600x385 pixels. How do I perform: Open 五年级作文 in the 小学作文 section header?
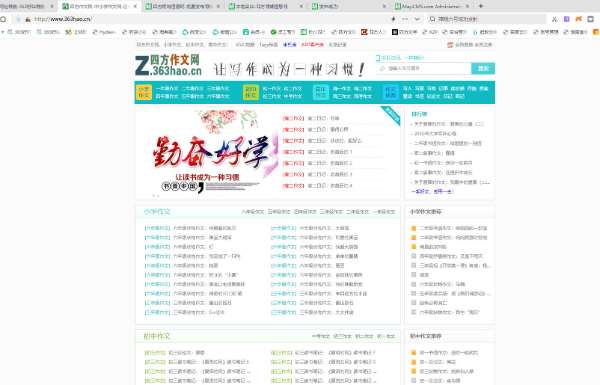(x=279, y=212)
